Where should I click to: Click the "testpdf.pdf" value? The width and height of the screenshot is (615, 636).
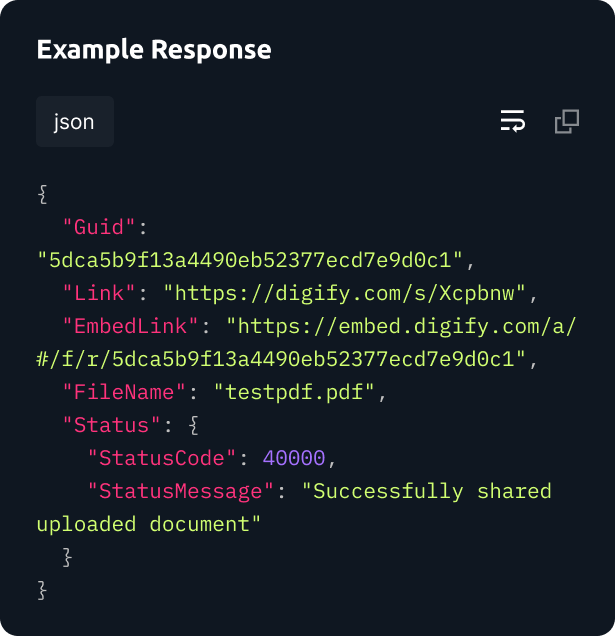pos(294,392)
